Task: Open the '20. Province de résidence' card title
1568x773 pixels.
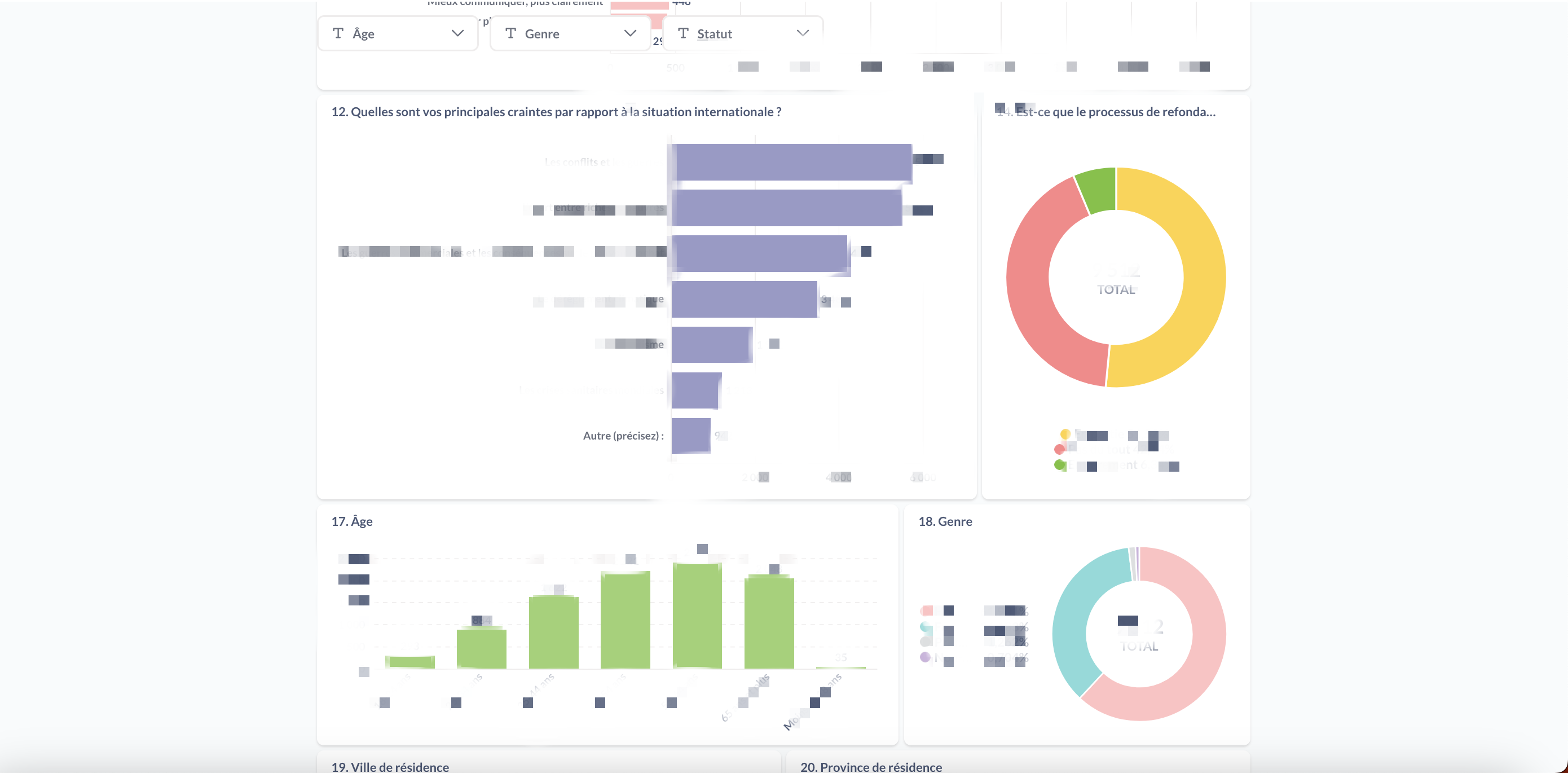Action: pos(871,766)
